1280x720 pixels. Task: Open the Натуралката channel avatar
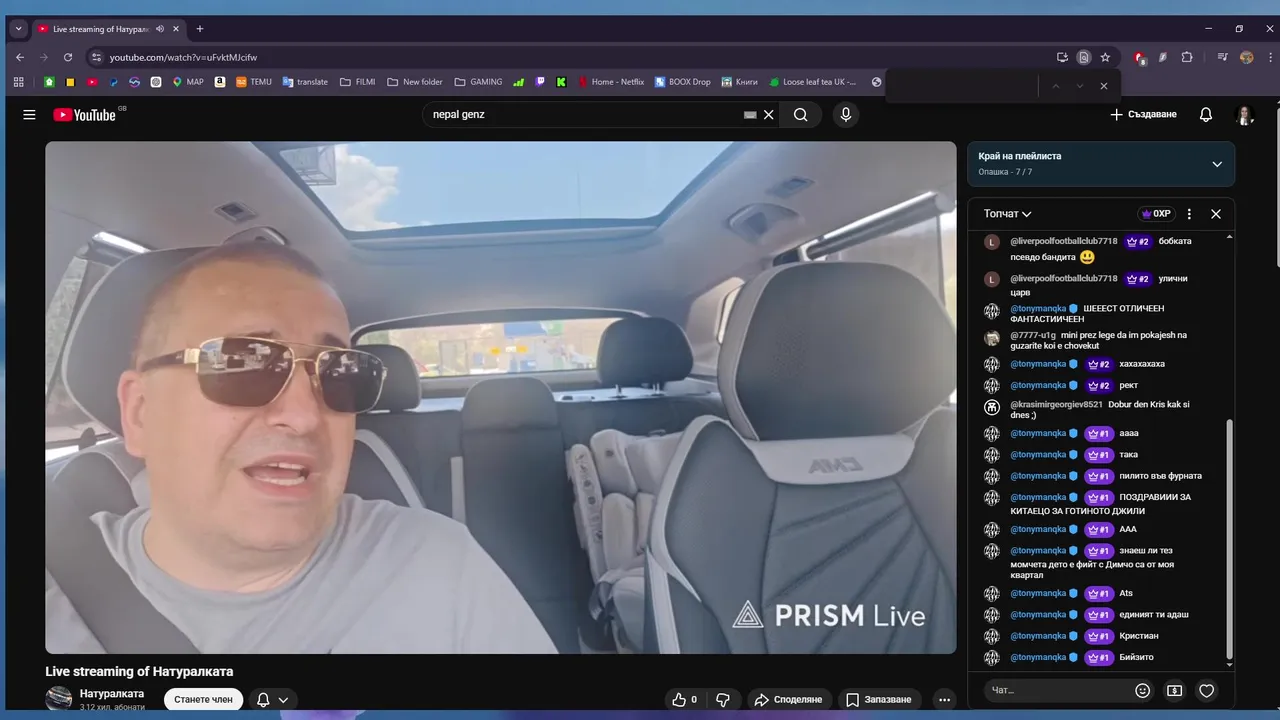[59, 698]
